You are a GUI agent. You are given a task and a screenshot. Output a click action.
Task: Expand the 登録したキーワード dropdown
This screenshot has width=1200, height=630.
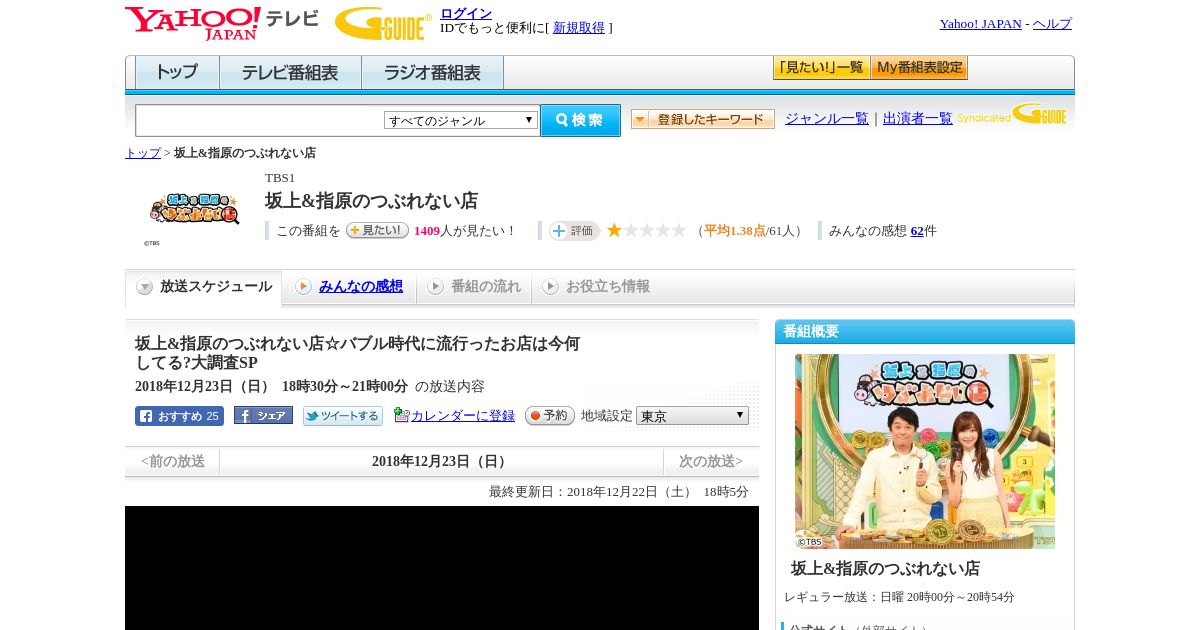click(703, 119)
